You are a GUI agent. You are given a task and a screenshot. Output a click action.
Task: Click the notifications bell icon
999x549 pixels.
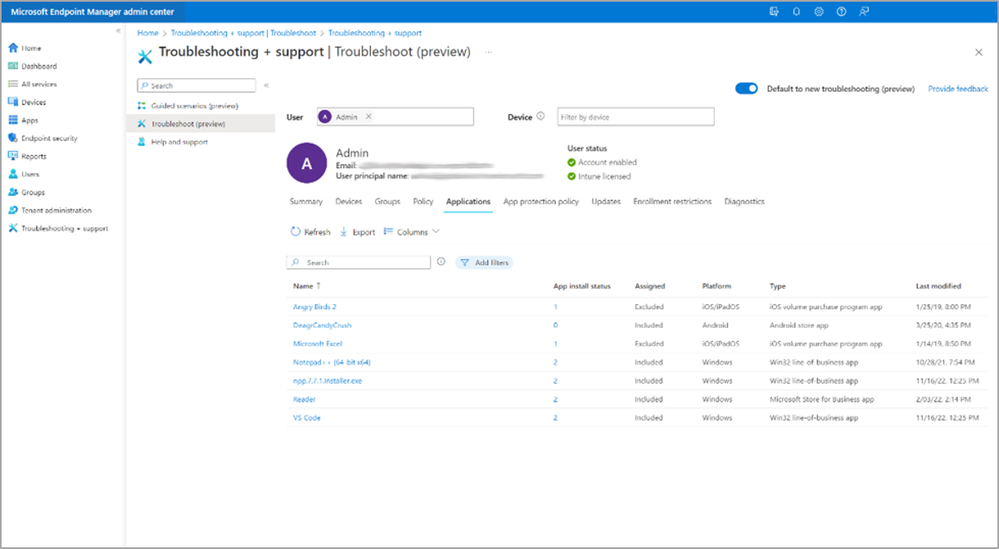click(x=796, y=11)
